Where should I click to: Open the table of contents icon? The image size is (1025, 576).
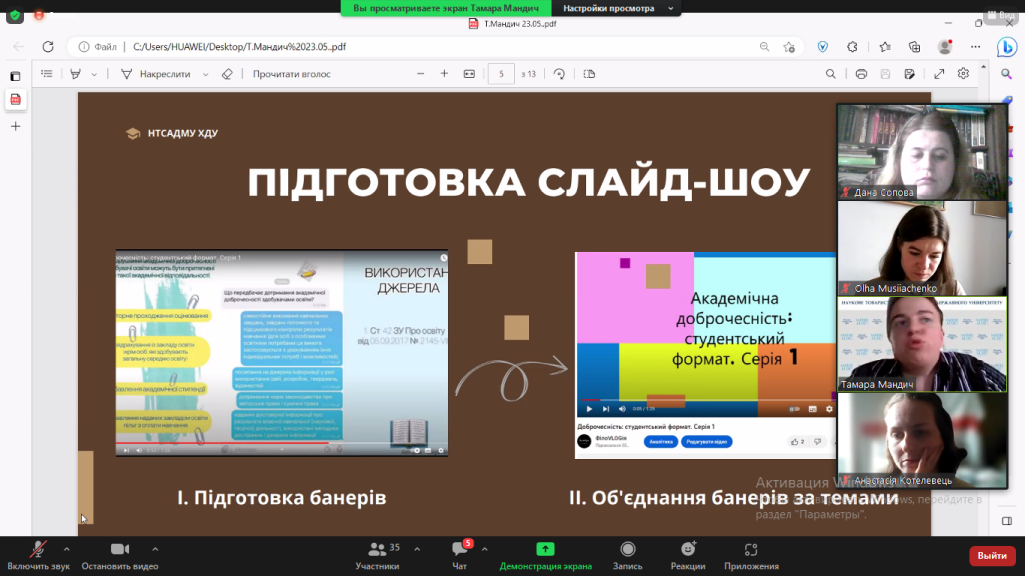pyautogui.click(x=46, y=74)
